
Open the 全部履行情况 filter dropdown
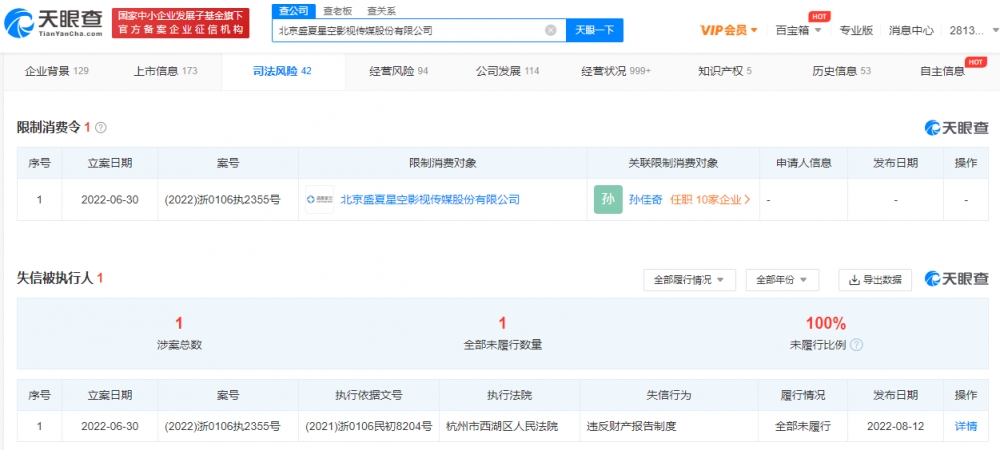tap(689, 280)
